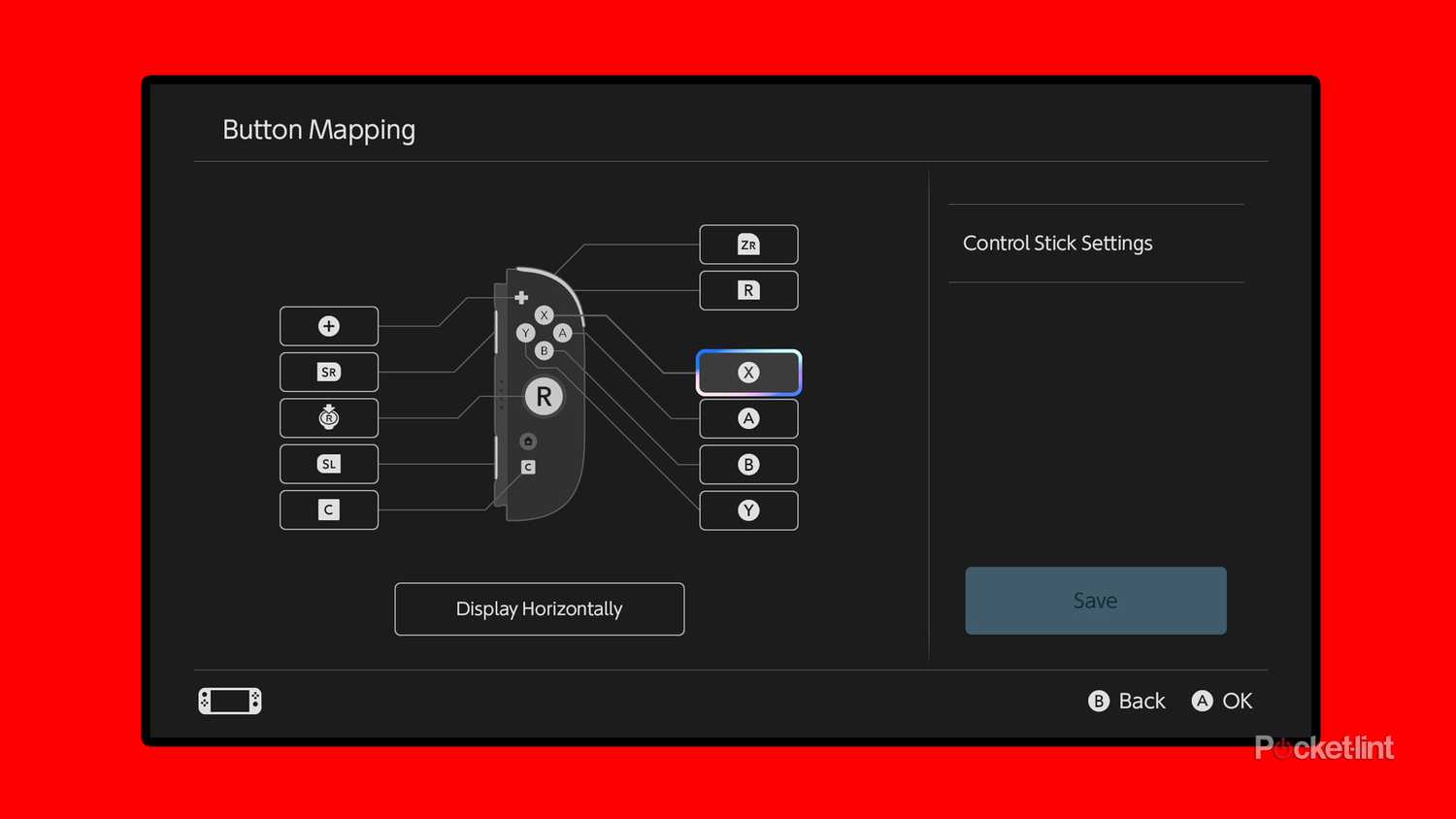The width and height of the screenshot is (1456, 819).
Task: Click the Home button on the Joy-Con diagram
Action: [527, 441]
